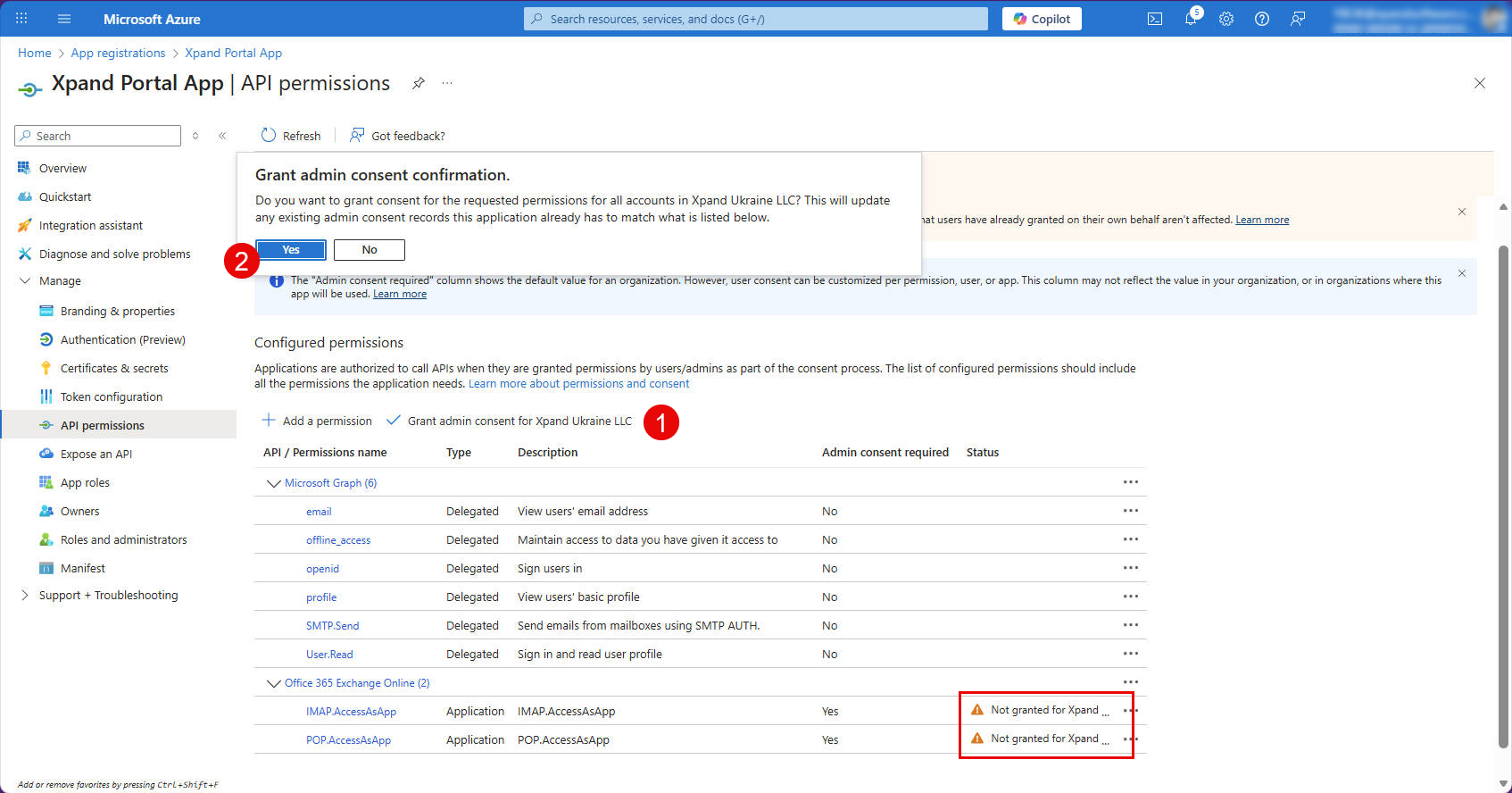The height and width of the screenshot is (793, 1512).
Task: Click the top search resources field
Action: pos(756,19)
